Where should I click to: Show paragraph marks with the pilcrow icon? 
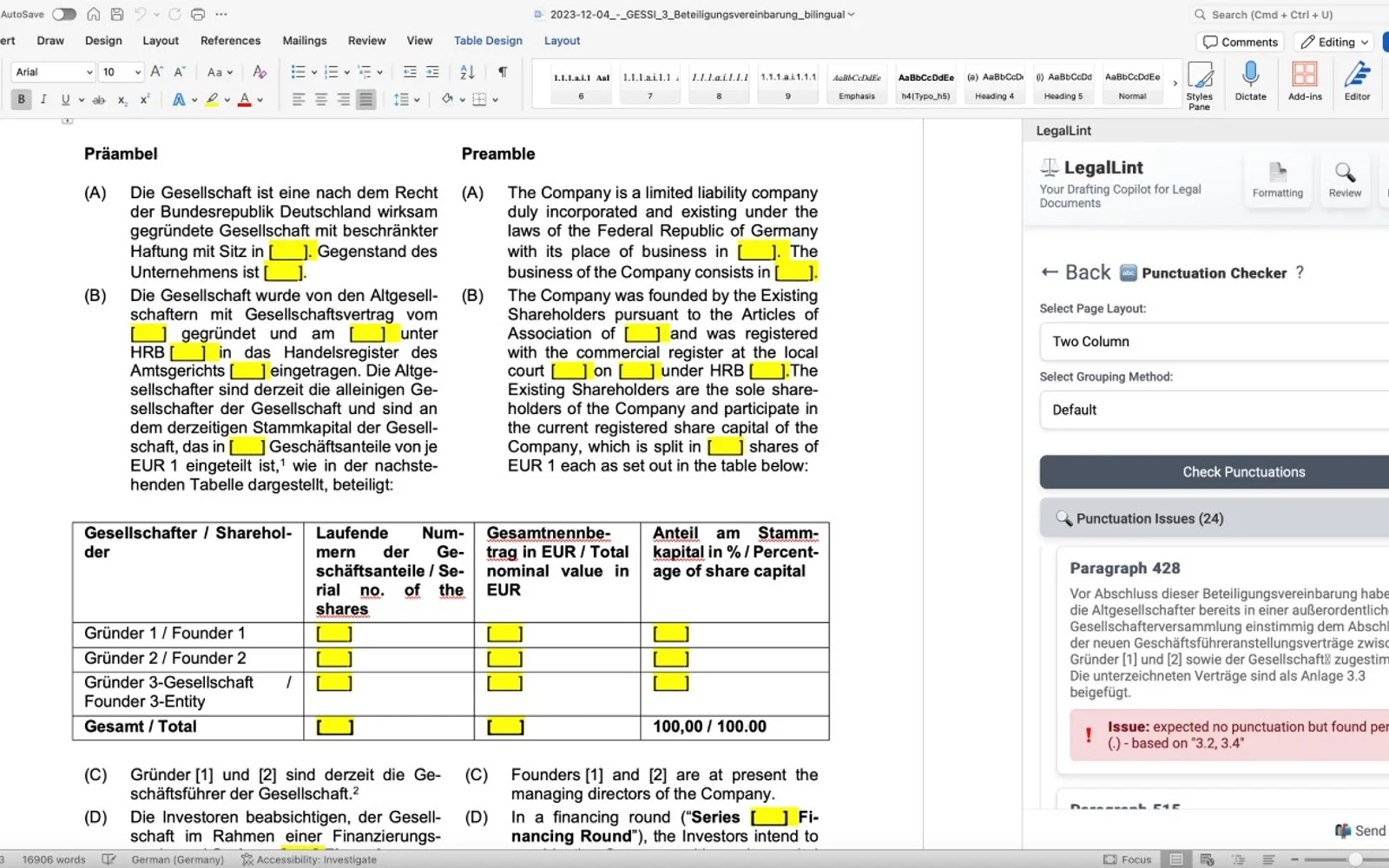pyautogui.click(x=503, y=72)
